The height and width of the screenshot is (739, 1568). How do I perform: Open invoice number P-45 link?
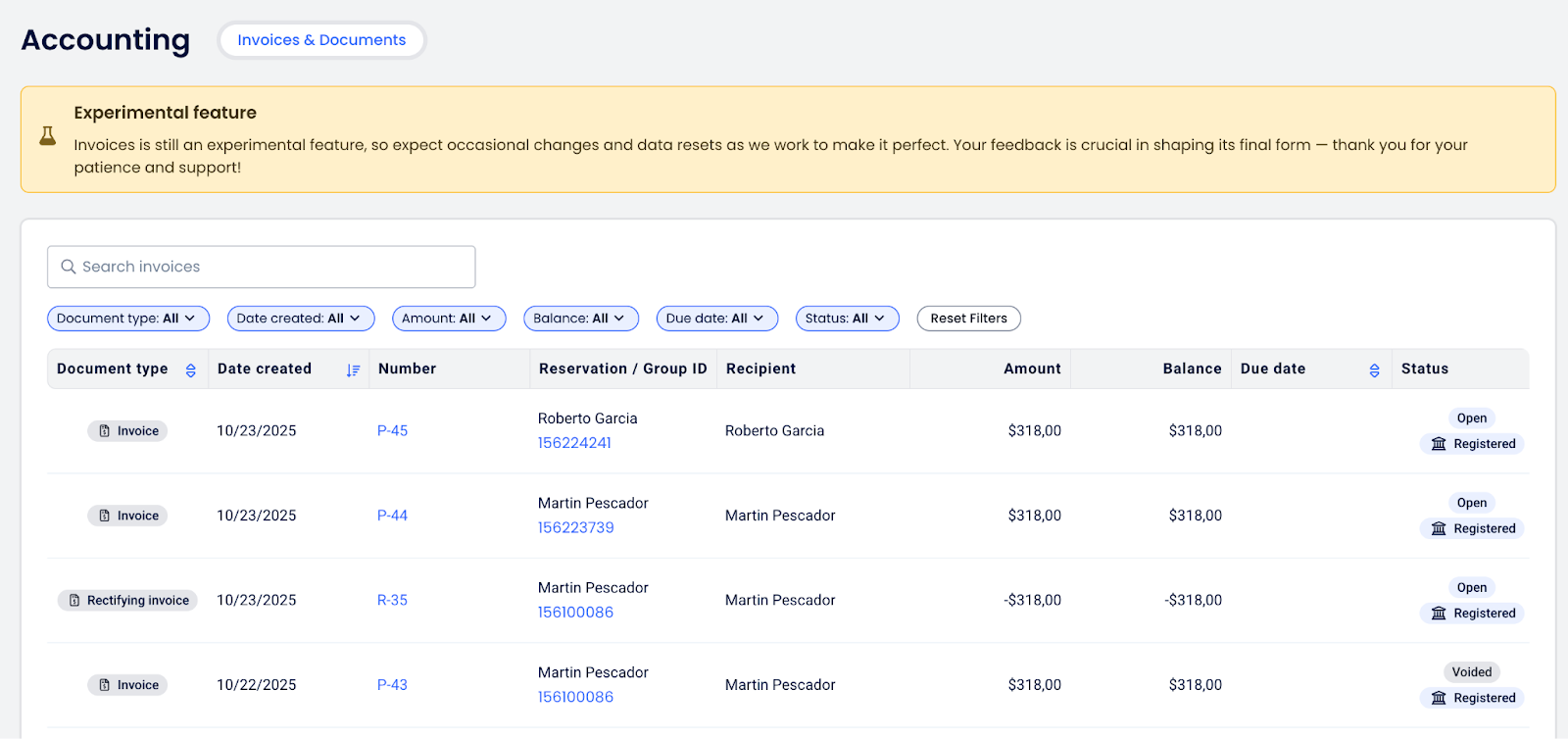pyautogui.click(x=392, y=431)
